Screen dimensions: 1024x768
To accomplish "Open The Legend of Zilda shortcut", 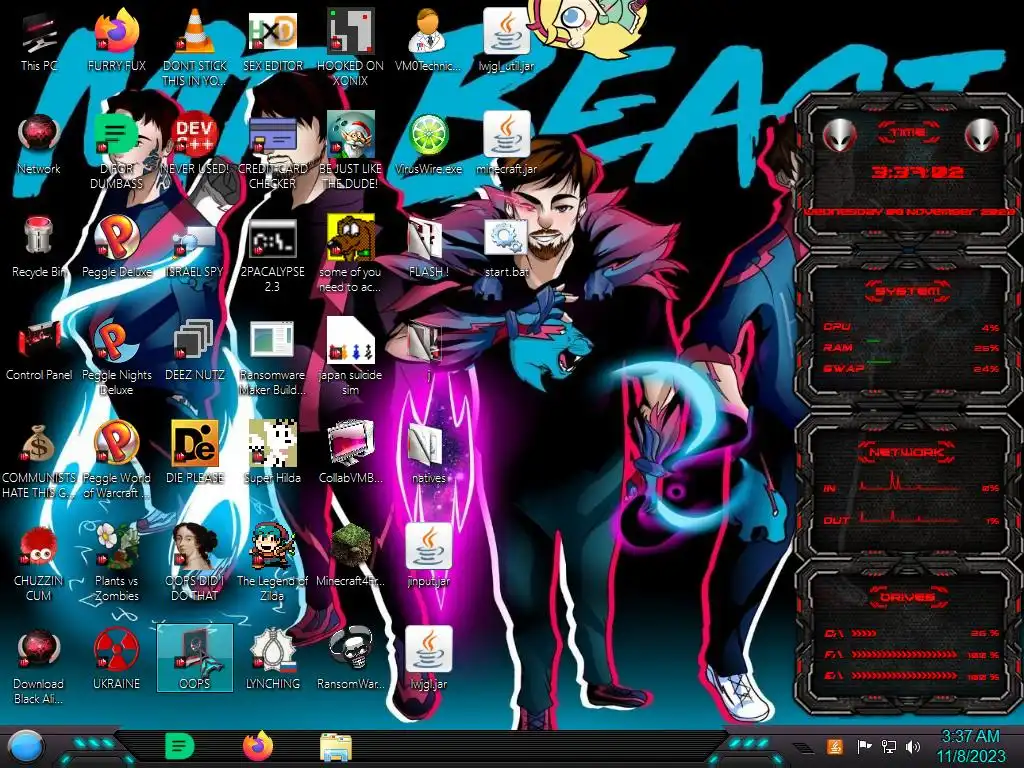I will (272, 564).
